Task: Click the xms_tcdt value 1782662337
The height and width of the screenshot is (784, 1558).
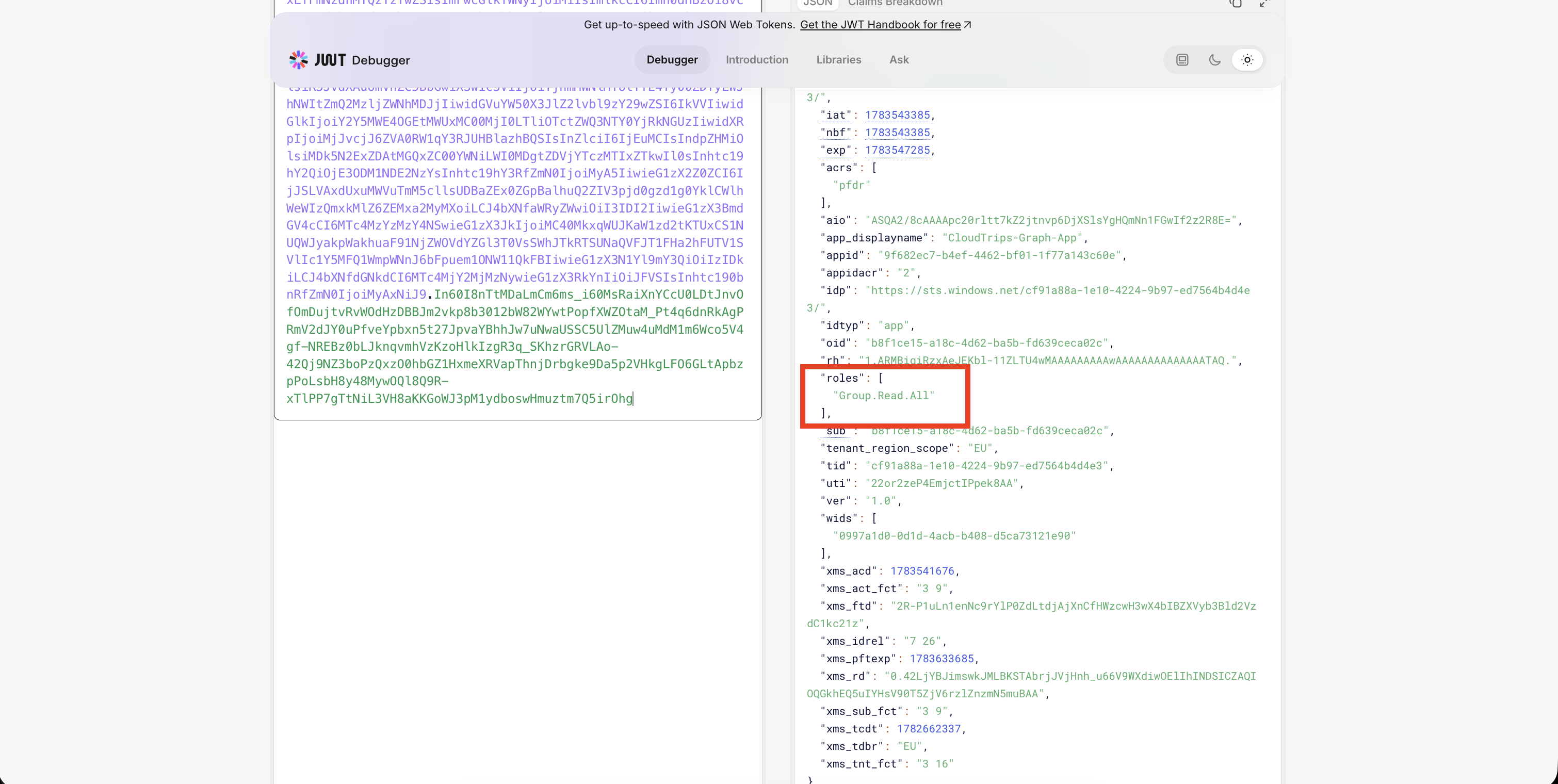Action: pos(929,728)
